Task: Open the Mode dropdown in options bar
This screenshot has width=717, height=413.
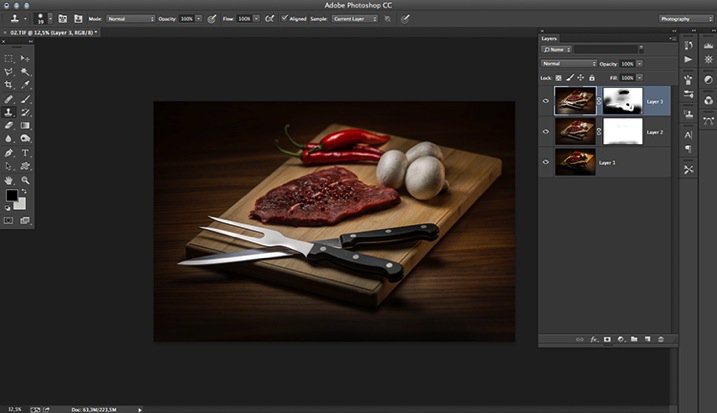Action: point(128,19)
